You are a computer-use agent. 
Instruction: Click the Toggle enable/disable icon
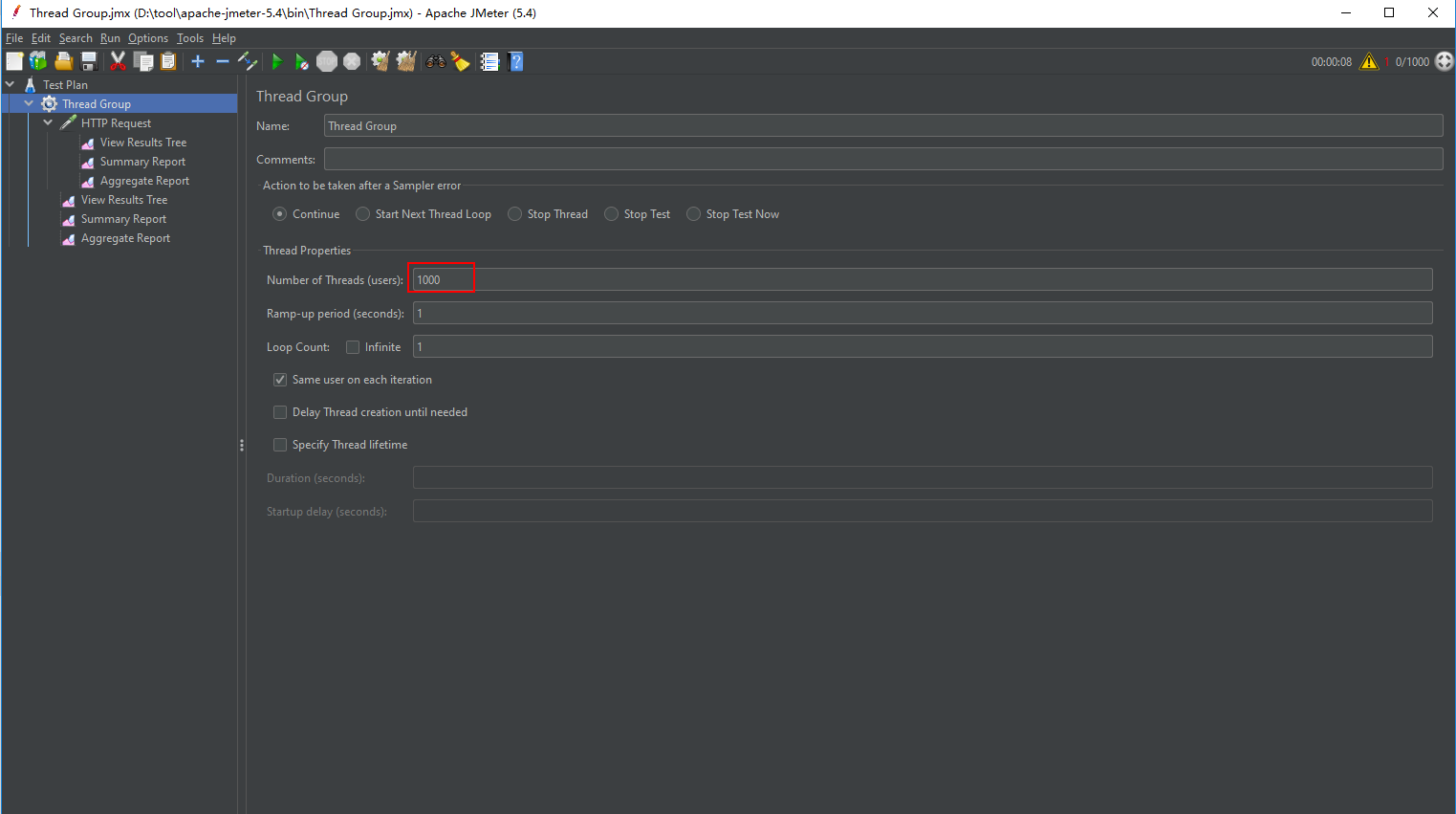click(x=248, y=61)
